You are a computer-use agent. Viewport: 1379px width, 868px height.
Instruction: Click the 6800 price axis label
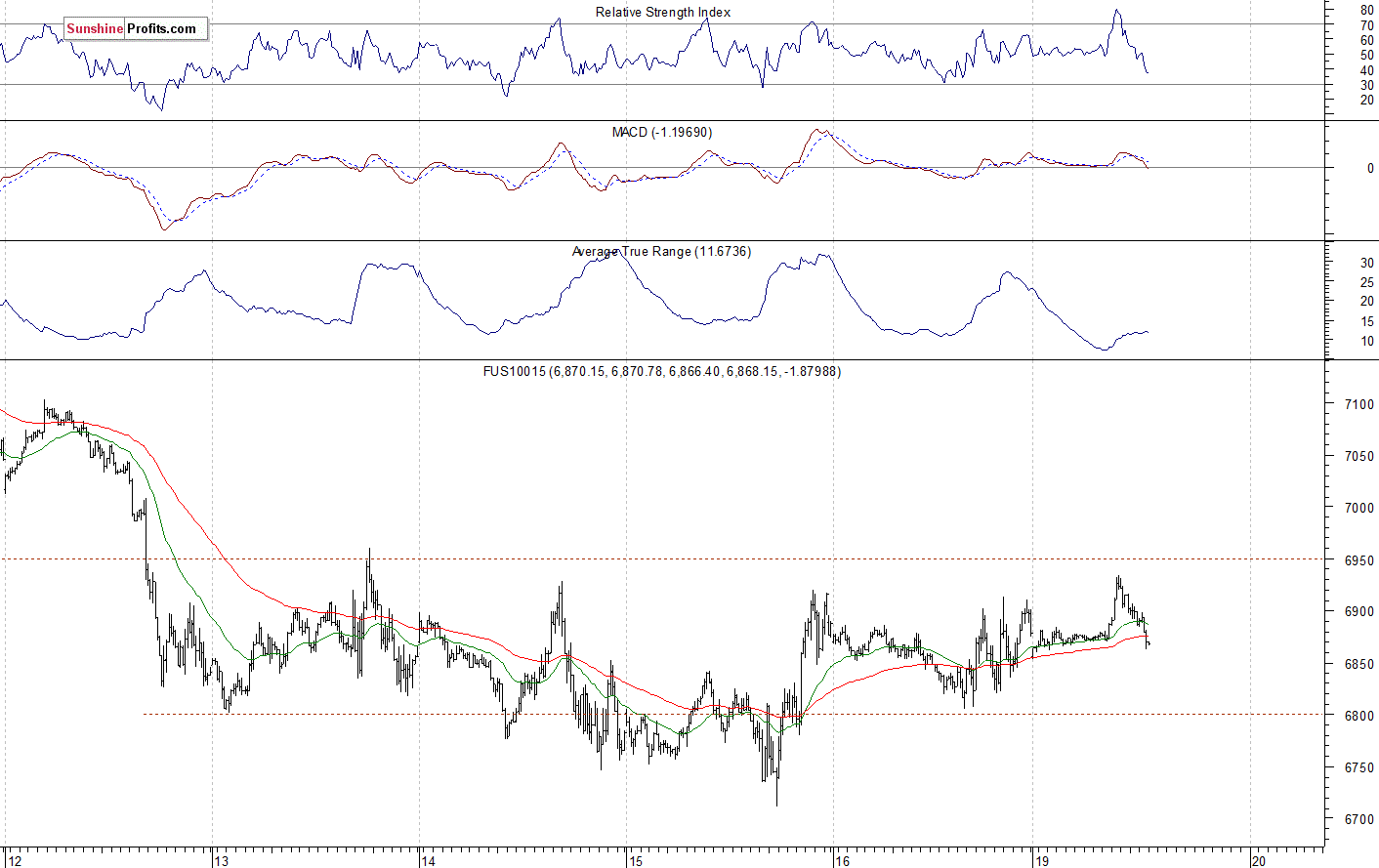coord(1359,716)
